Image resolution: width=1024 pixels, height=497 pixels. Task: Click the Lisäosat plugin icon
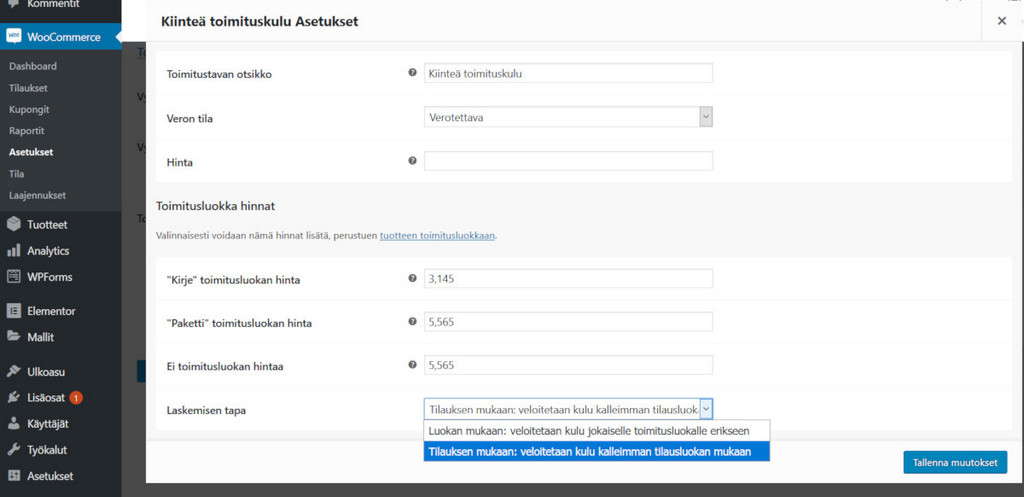(x=14, y=398)
